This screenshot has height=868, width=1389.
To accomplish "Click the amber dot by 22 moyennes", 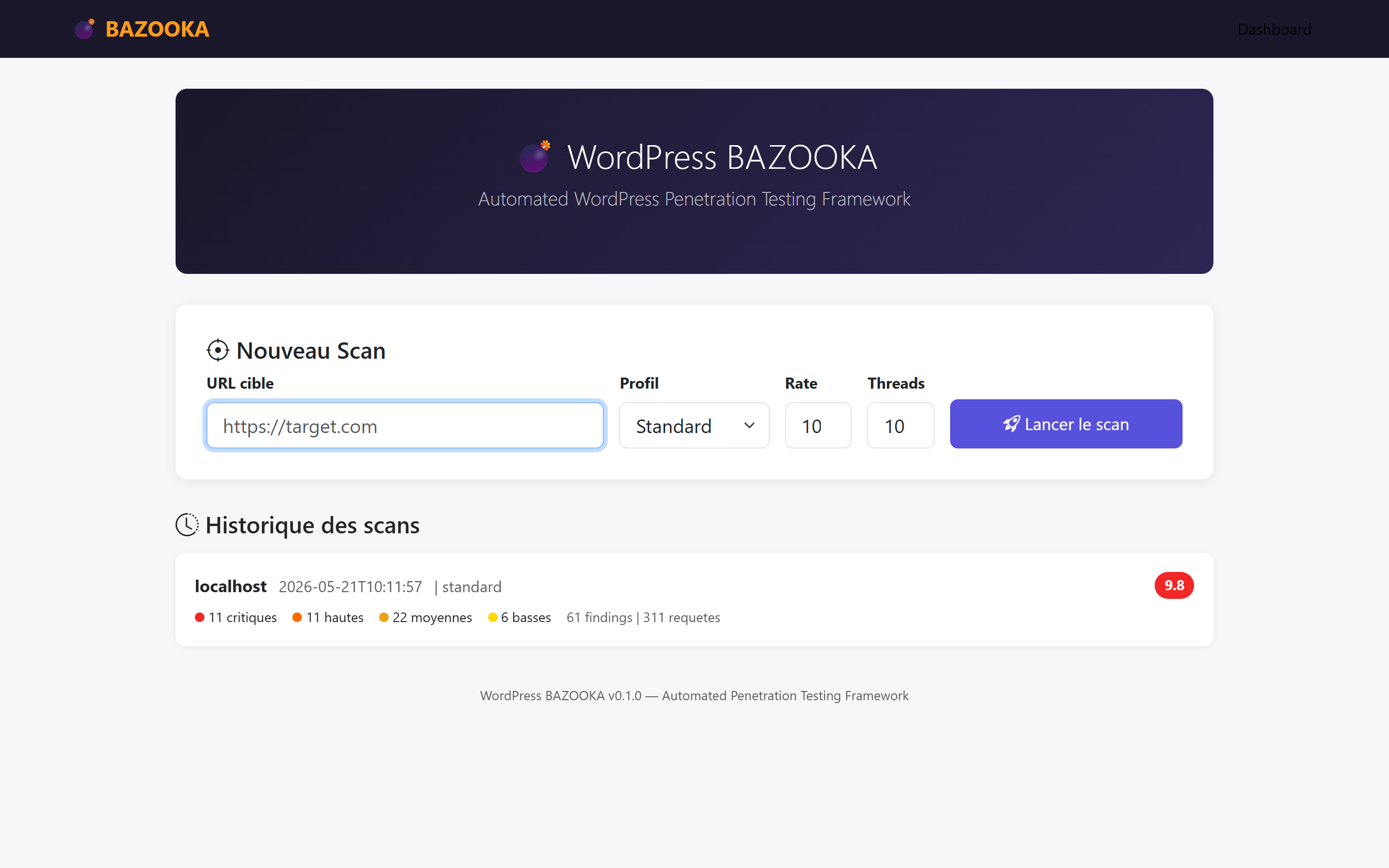I will pos(384,617).
